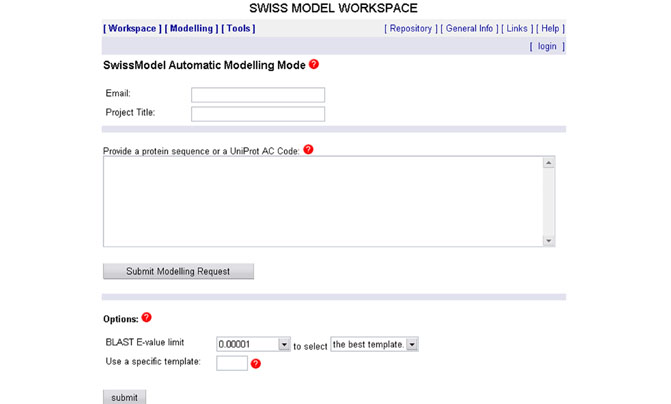Open the General Info link
The width and height of the screenshot is (671, 404).
pyautogui.click(x=469, y=28)
